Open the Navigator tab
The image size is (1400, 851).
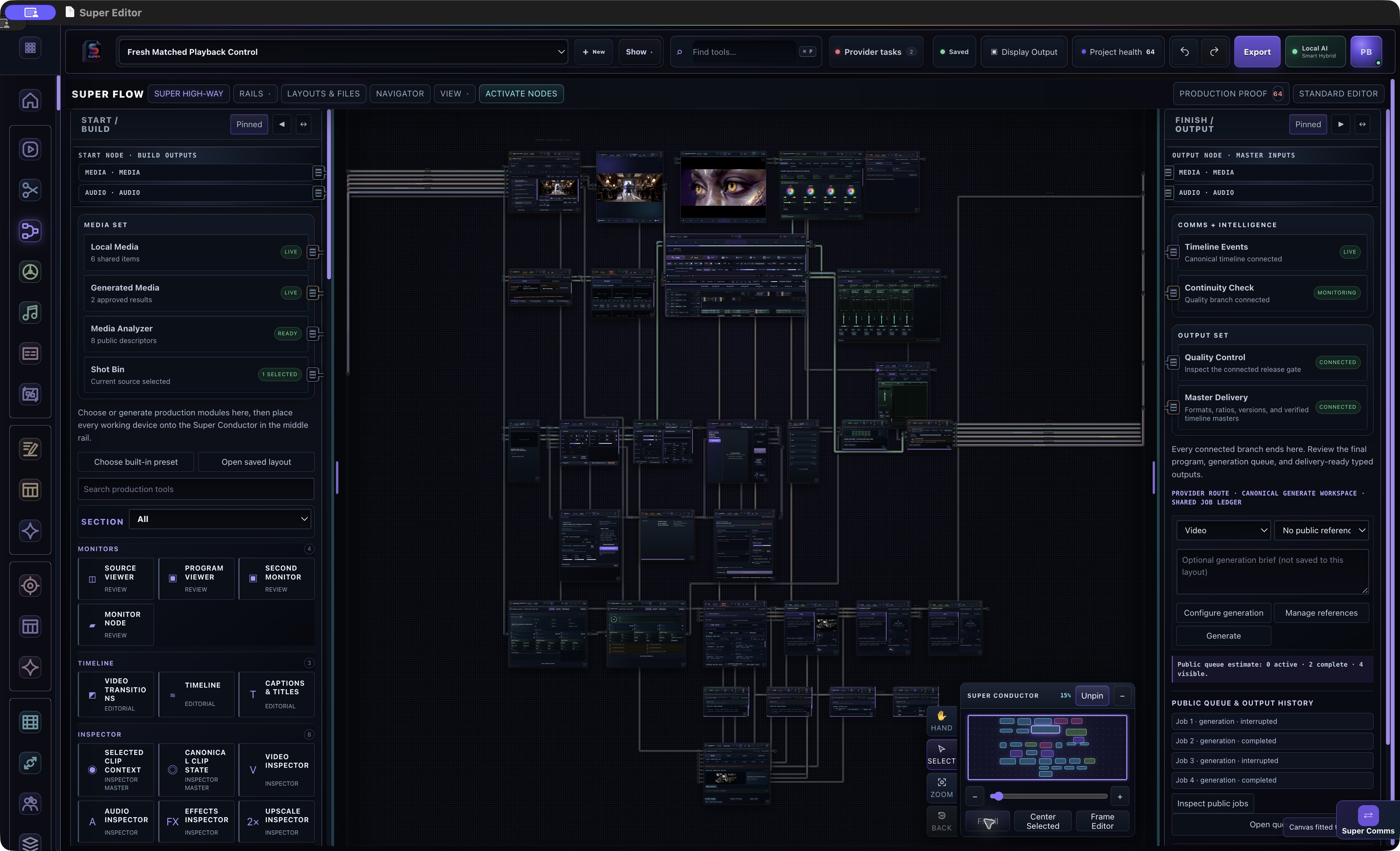click(x=400, y=94)
